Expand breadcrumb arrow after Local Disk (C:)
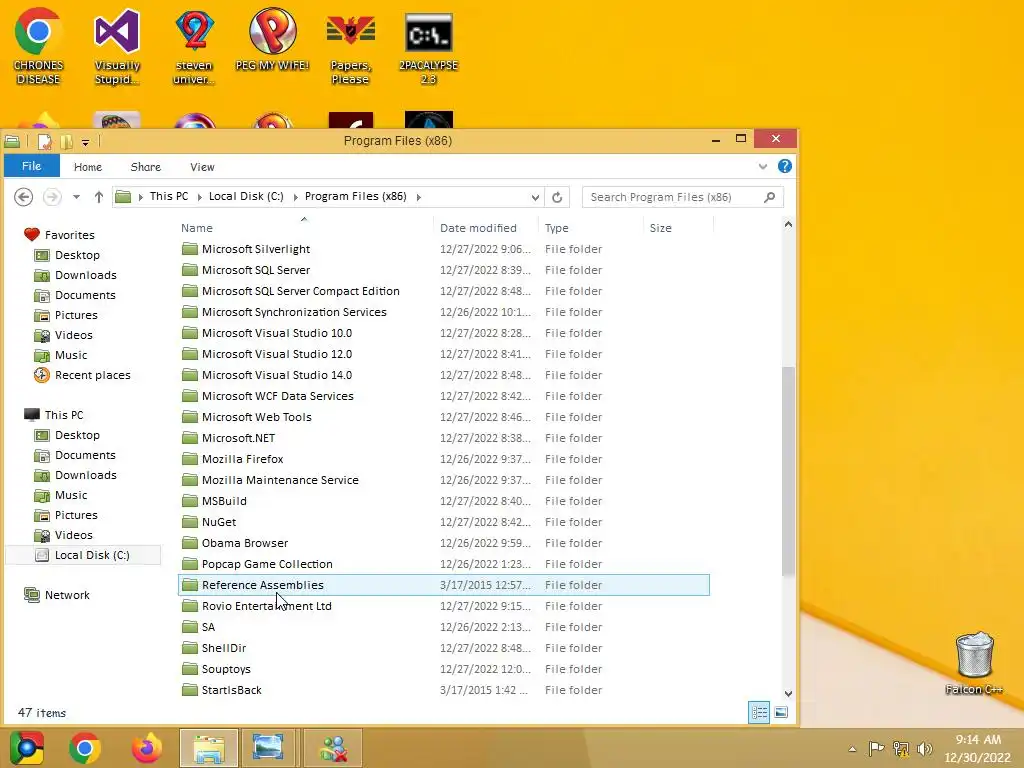The height and width of the screenshot is (768, 1024). (295, 197)
